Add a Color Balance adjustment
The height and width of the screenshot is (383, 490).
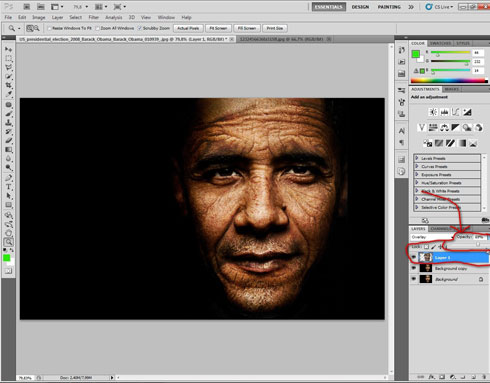[x=444, y=127]
